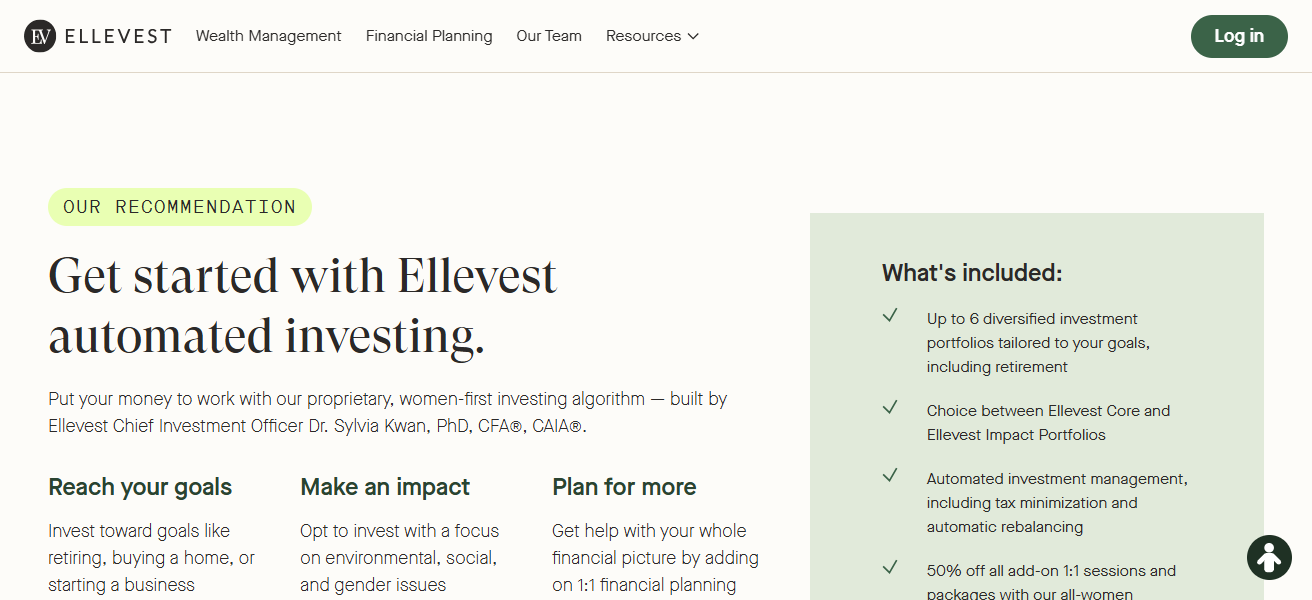Open the Resources navigation menu
This screenshot has height=600, width=1312.
643,36
